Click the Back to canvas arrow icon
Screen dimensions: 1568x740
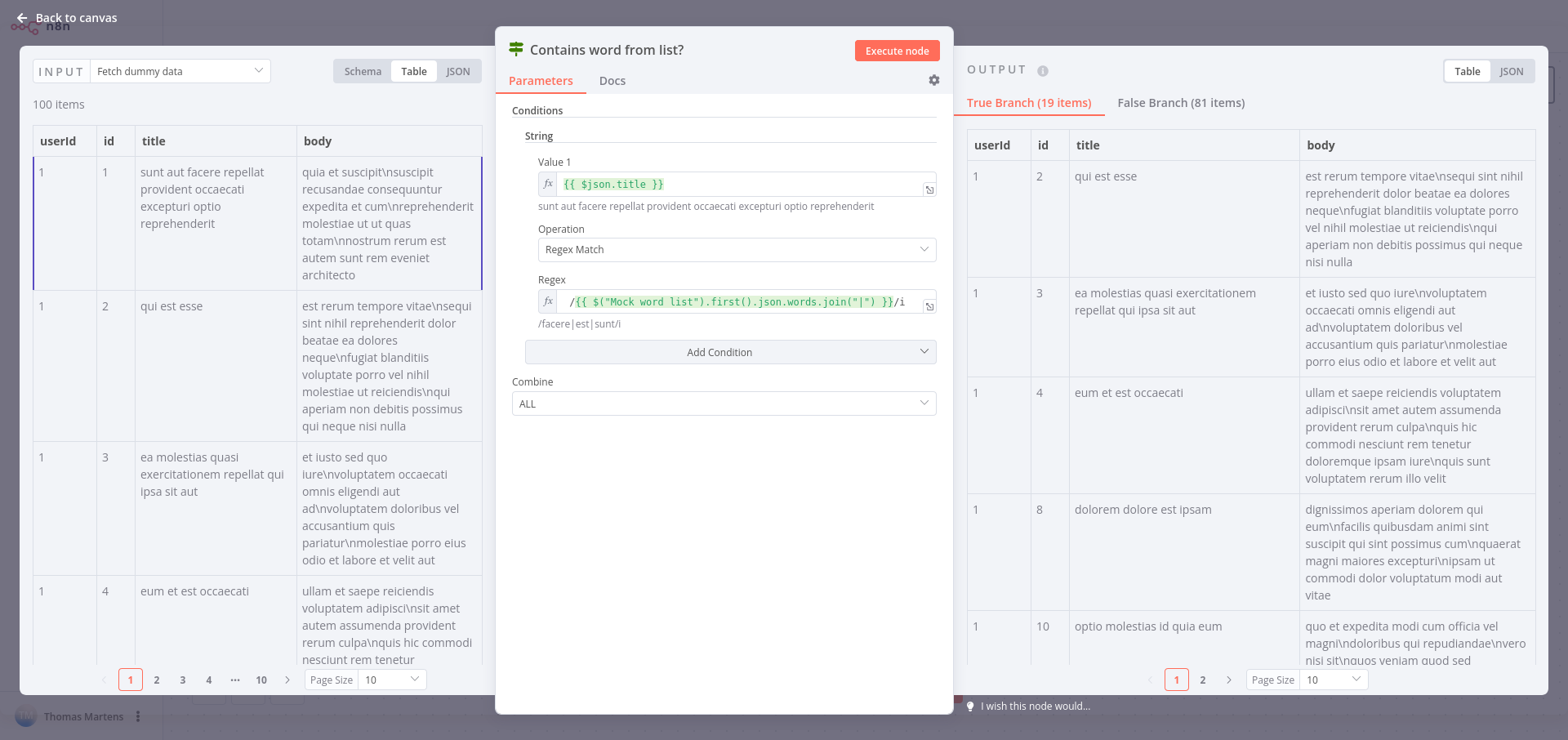22,18
